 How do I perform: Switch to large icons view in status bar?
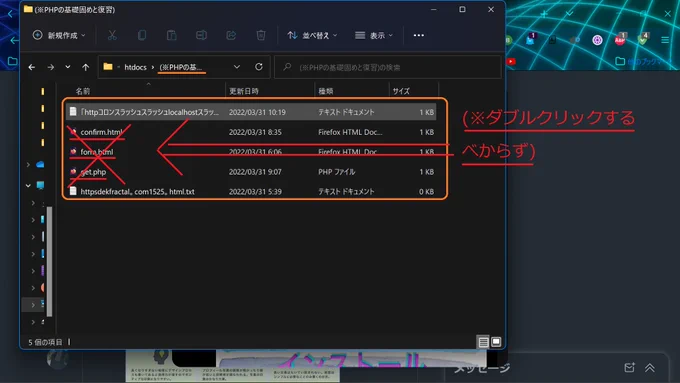coord(496,342)
